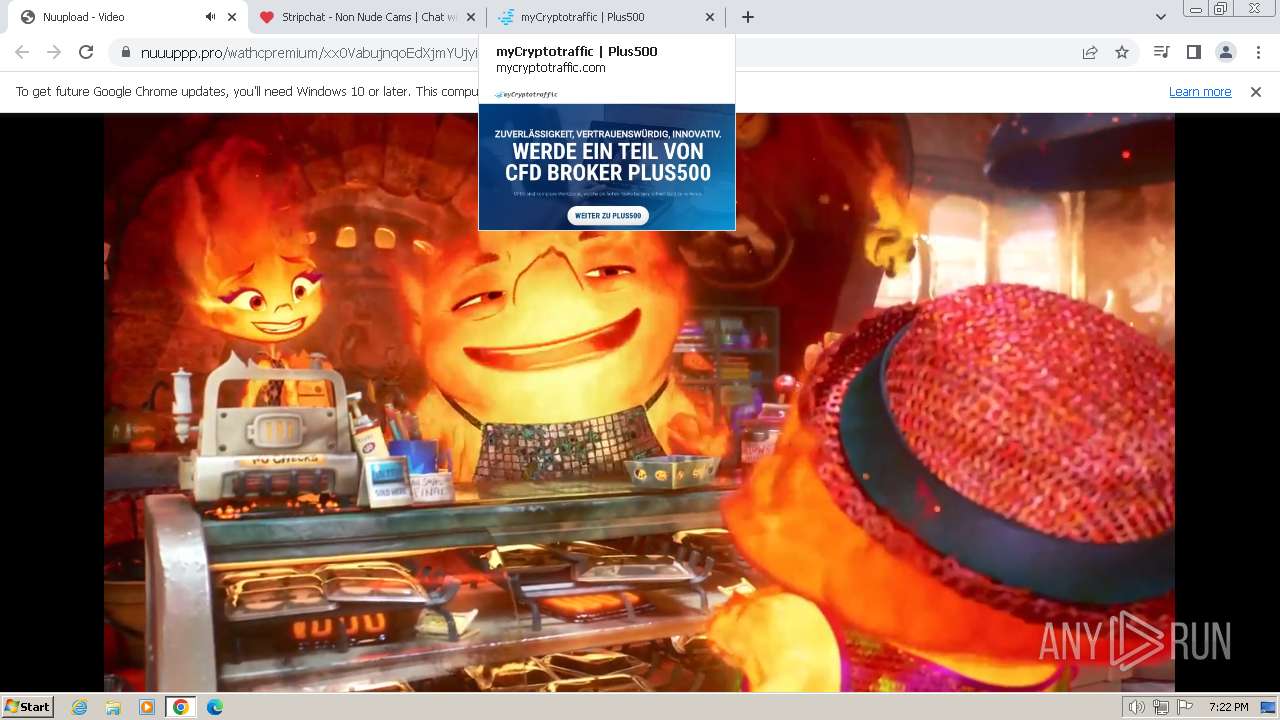
Task: Open the Windows Start menu
Action: [27, 707]
